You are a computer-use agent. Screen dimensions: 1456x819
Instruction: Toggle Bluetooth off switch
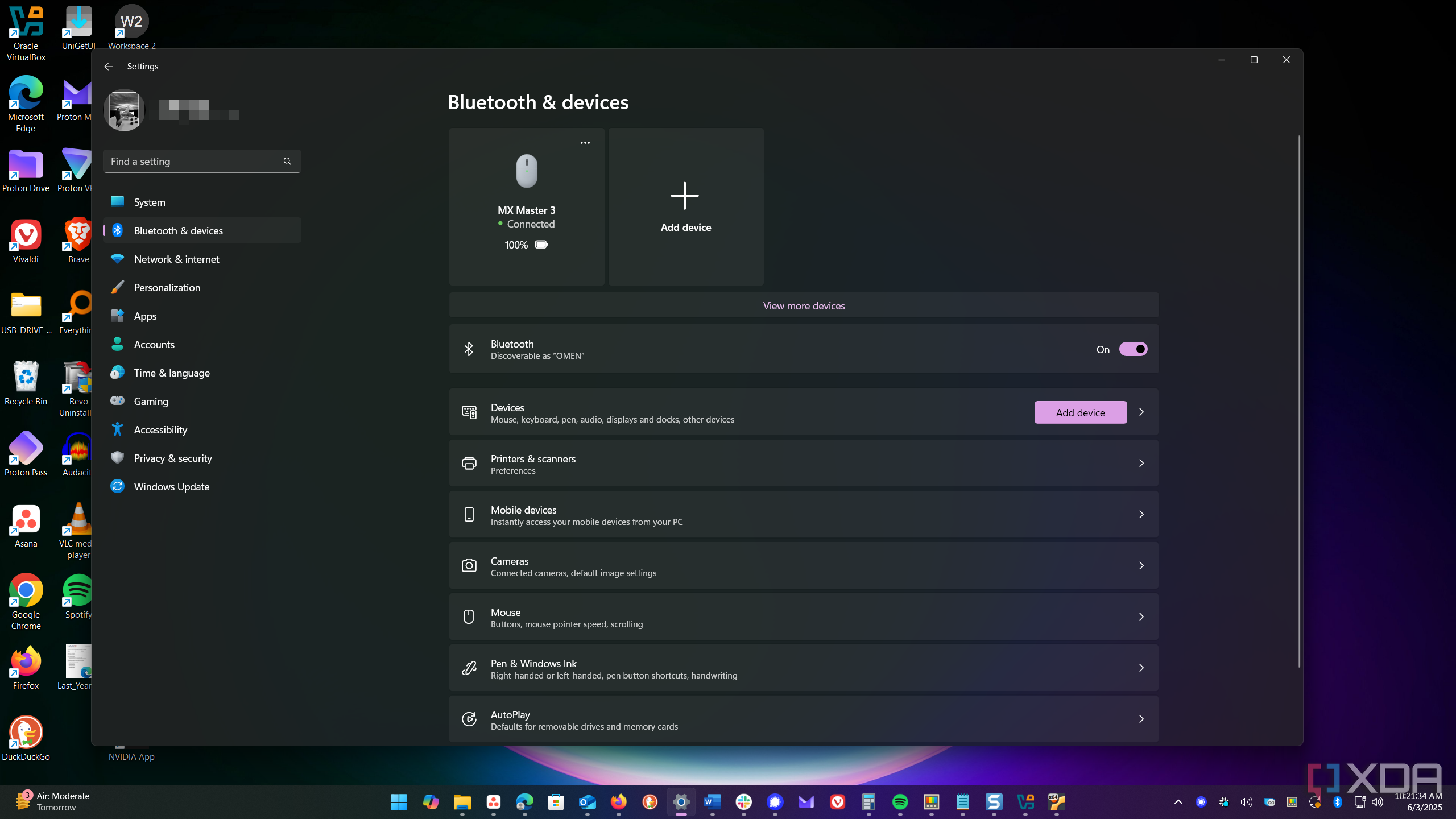pyautogui.click(x=1133, y=349)
